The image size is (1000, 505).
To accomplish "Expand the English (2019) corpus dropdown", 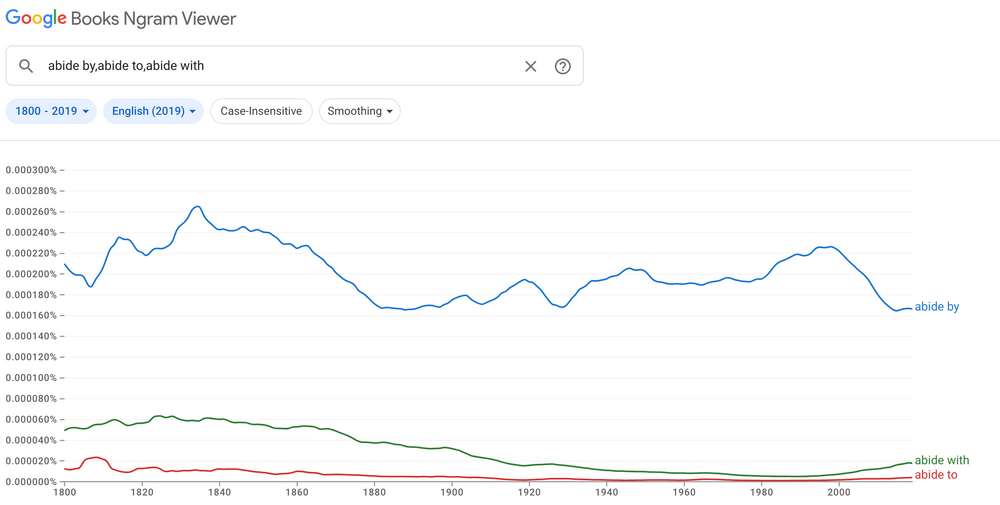I will pyautogui.click(x=154, y=111).
